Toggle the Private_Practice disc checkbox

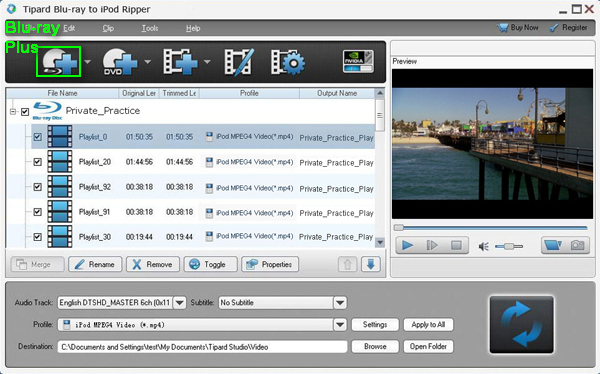point(25,112)
